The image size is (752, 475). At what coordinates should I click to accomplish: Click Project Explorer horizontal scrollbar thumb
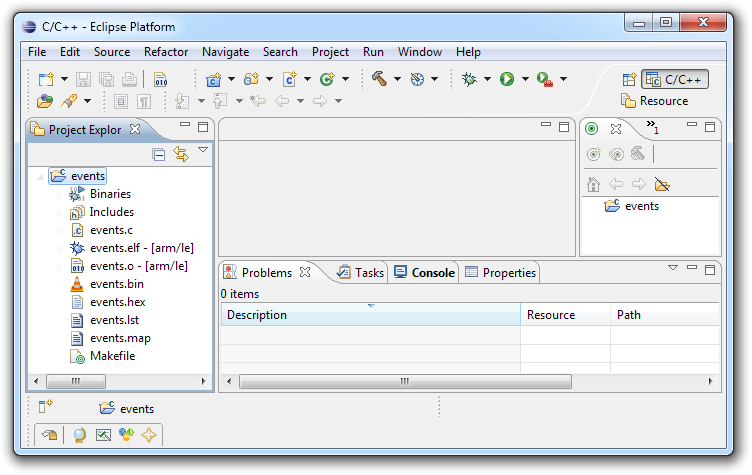point(76,381)
